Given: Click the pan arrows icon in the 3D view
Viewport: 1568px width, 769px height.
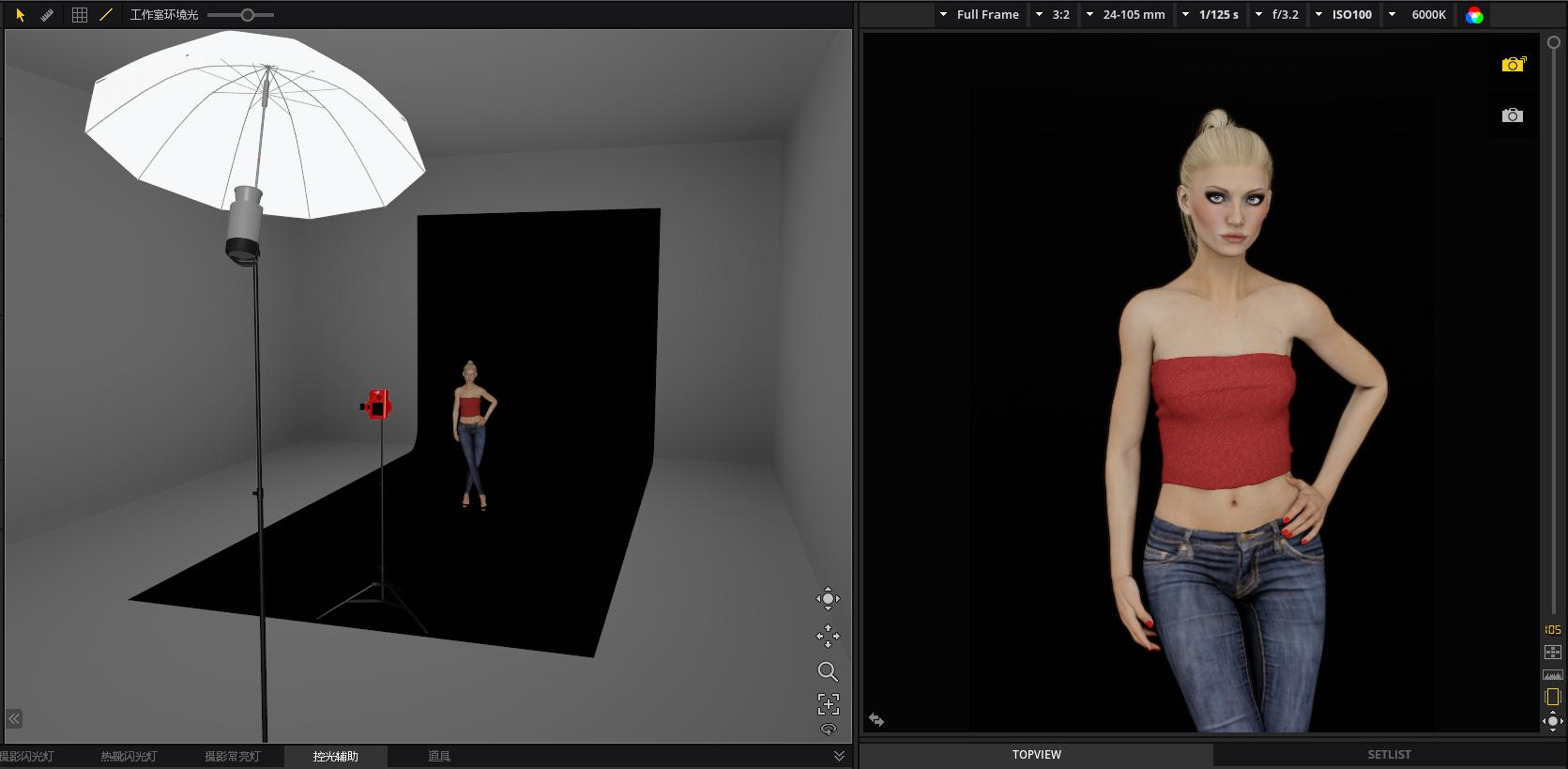Looking at the screenshot, I should tap(828, 636).
